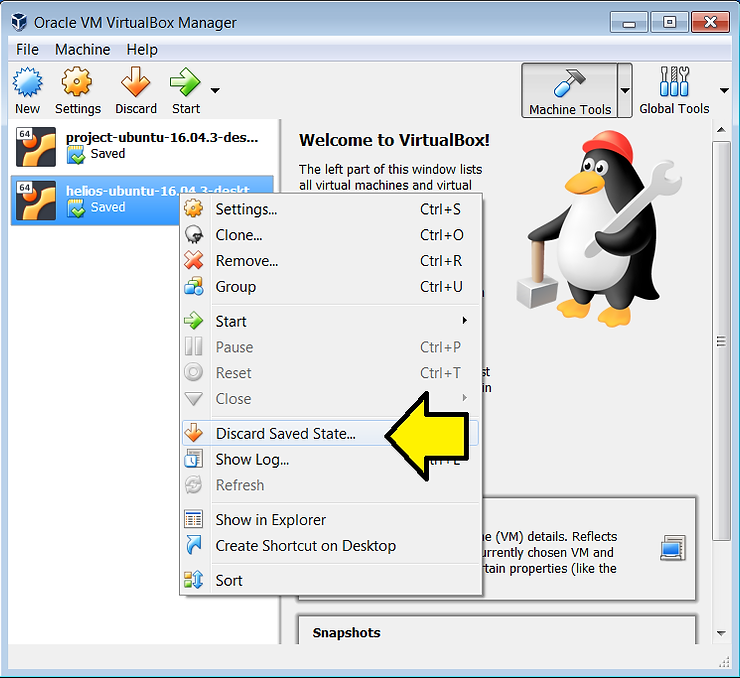Click Create Shortcut on Desktop
The height and width of the screenshot is (678, 740).
305,546
